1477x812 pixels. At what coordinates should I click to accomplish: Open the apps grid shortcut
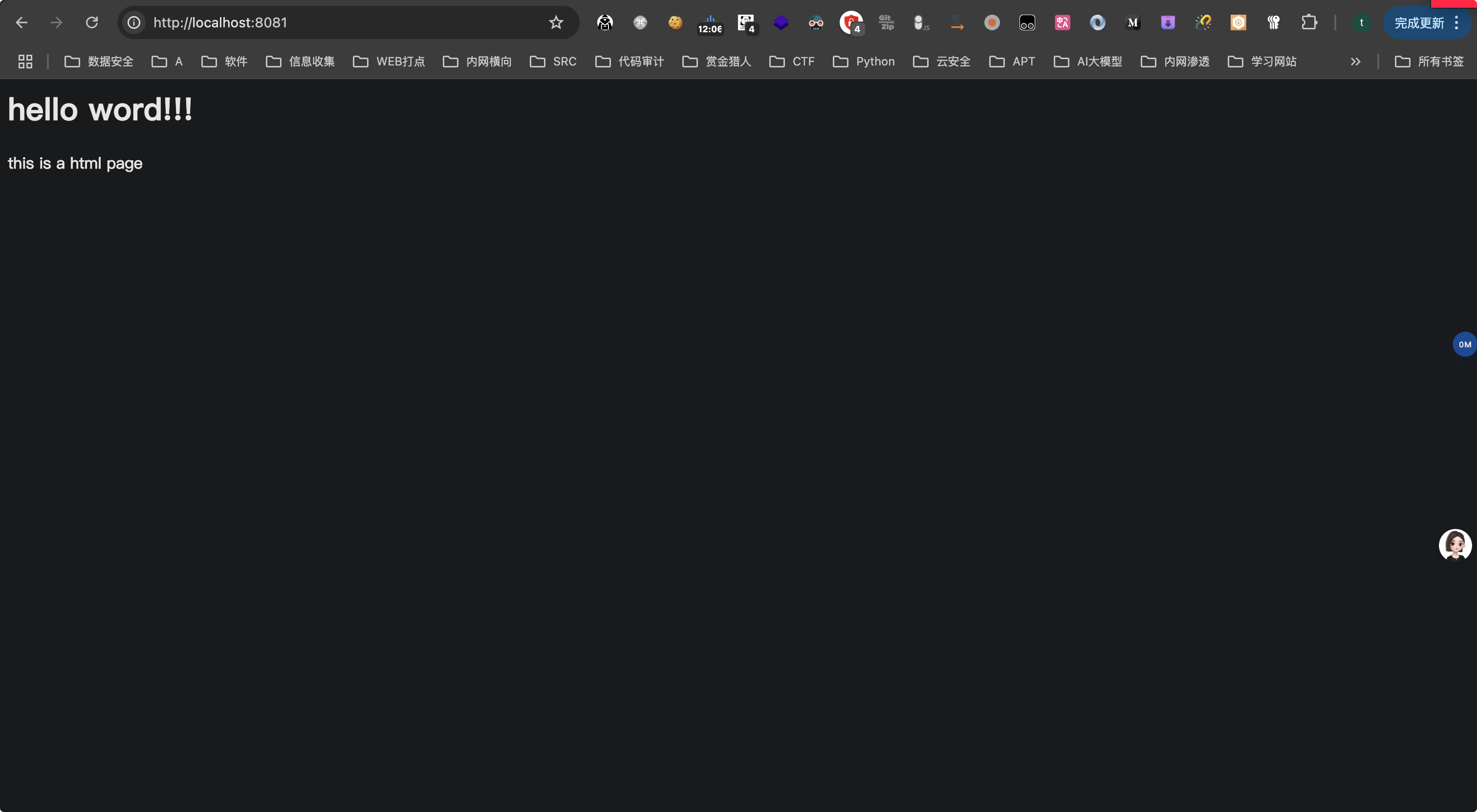coord(25,62)
